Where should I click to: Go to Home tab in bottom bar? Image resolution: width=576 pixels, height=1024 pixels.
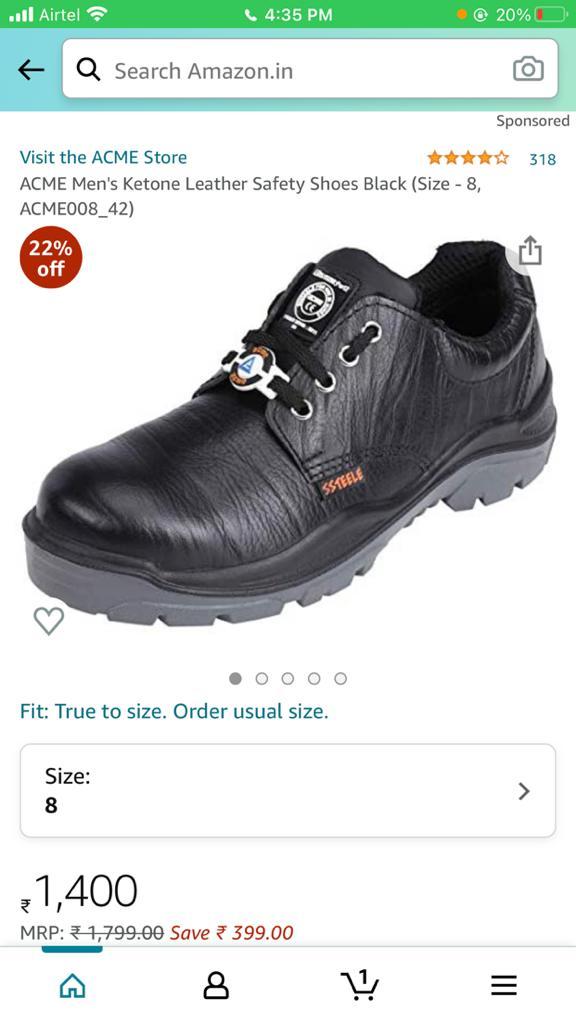[72, 985]
